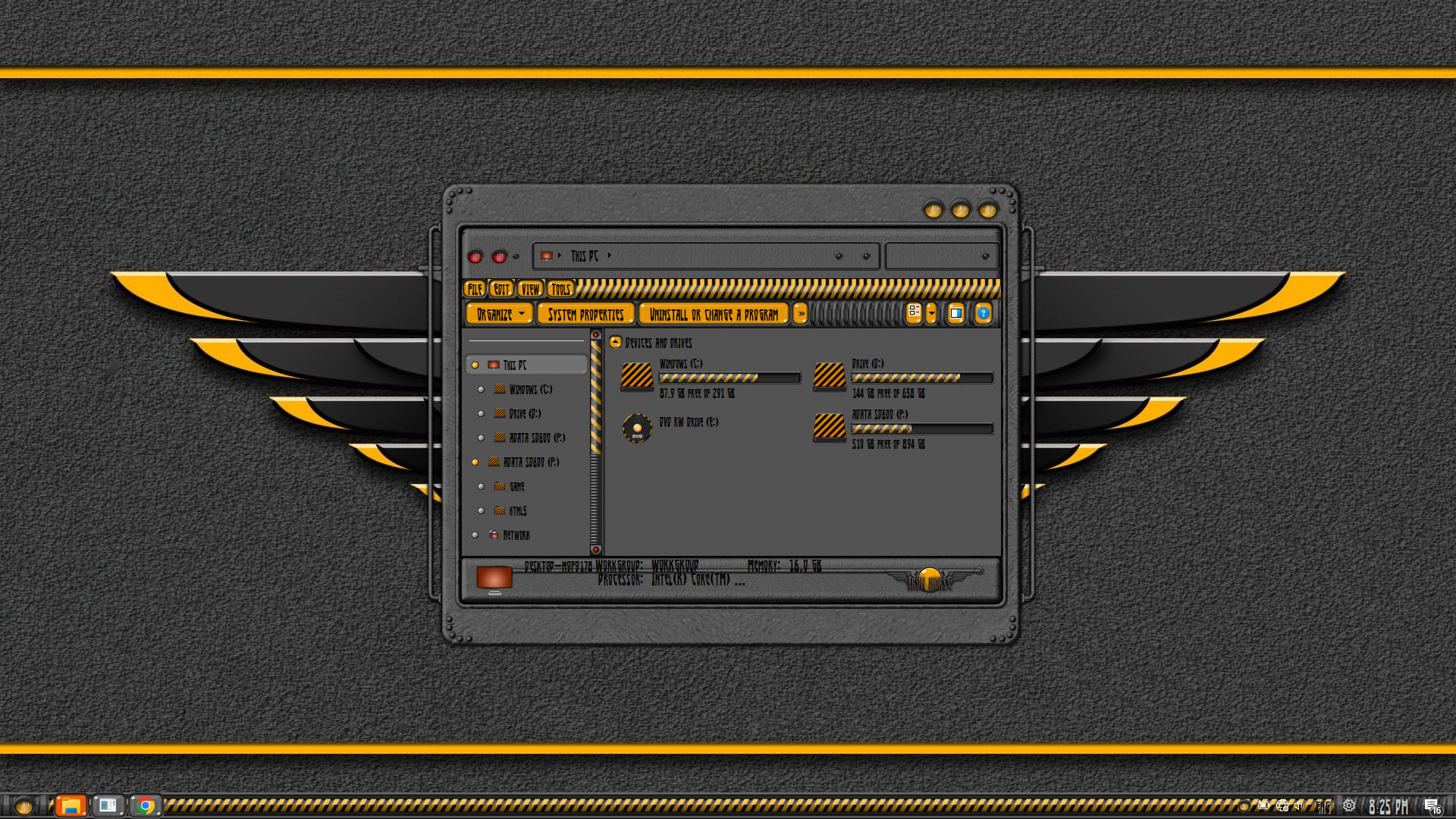This screenshot has height=819, width=1456.
Task: Open the File menu
Action: [475, 289]
